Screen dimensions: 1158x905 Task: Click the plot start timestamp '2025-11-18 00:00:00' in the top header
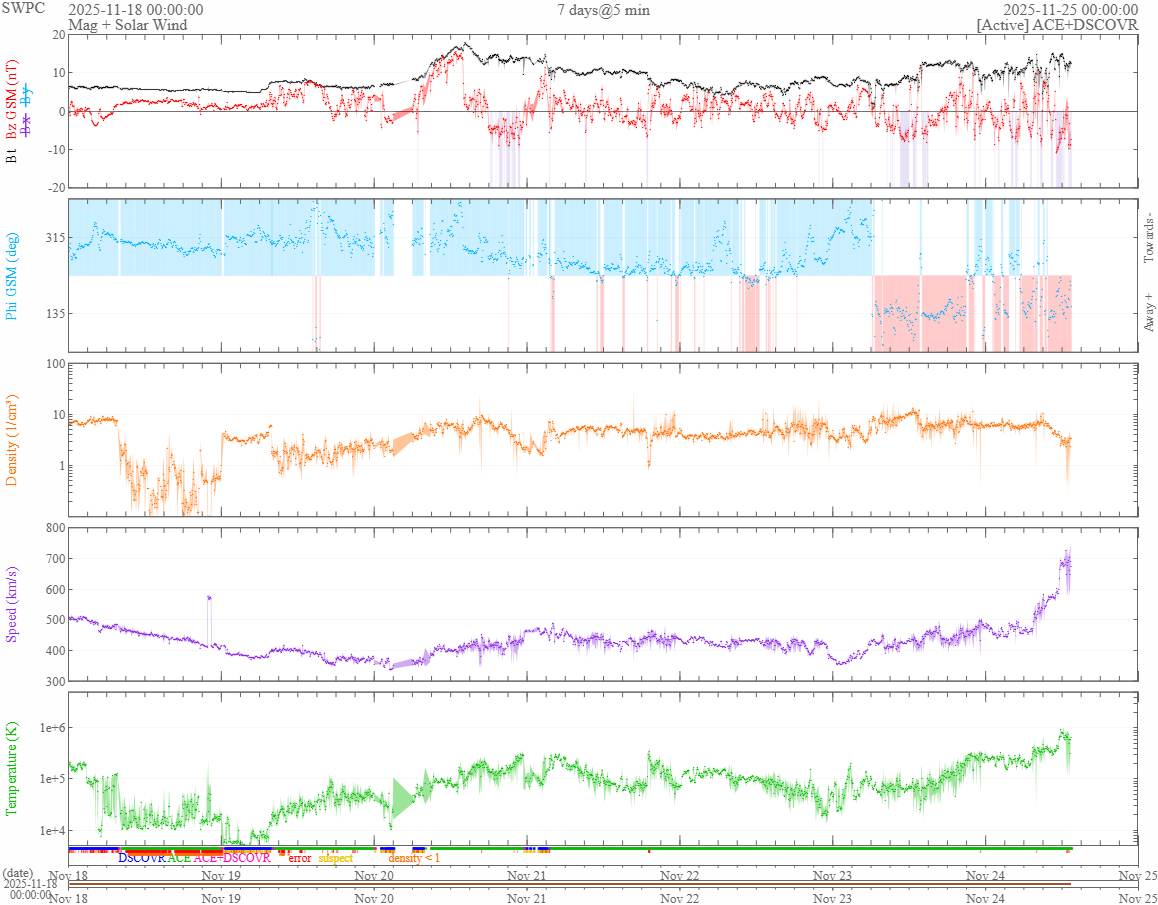(136, 10)
